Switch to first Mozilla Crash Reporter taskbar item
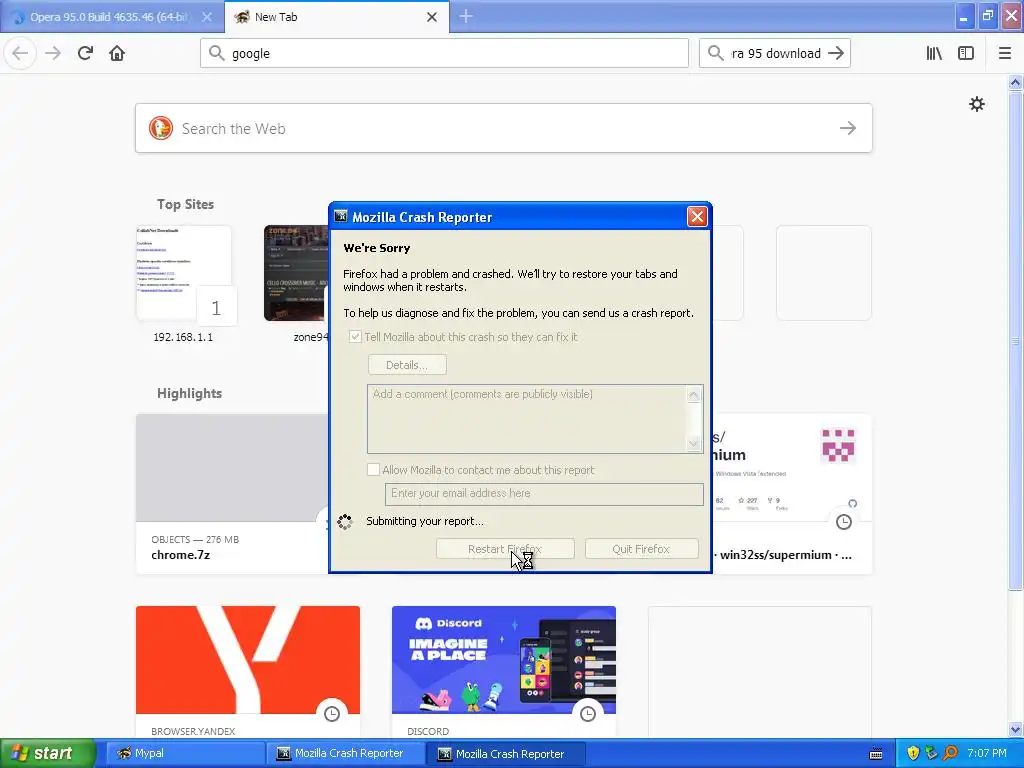This screenshot has height=768, width=1024. (344, 753)
